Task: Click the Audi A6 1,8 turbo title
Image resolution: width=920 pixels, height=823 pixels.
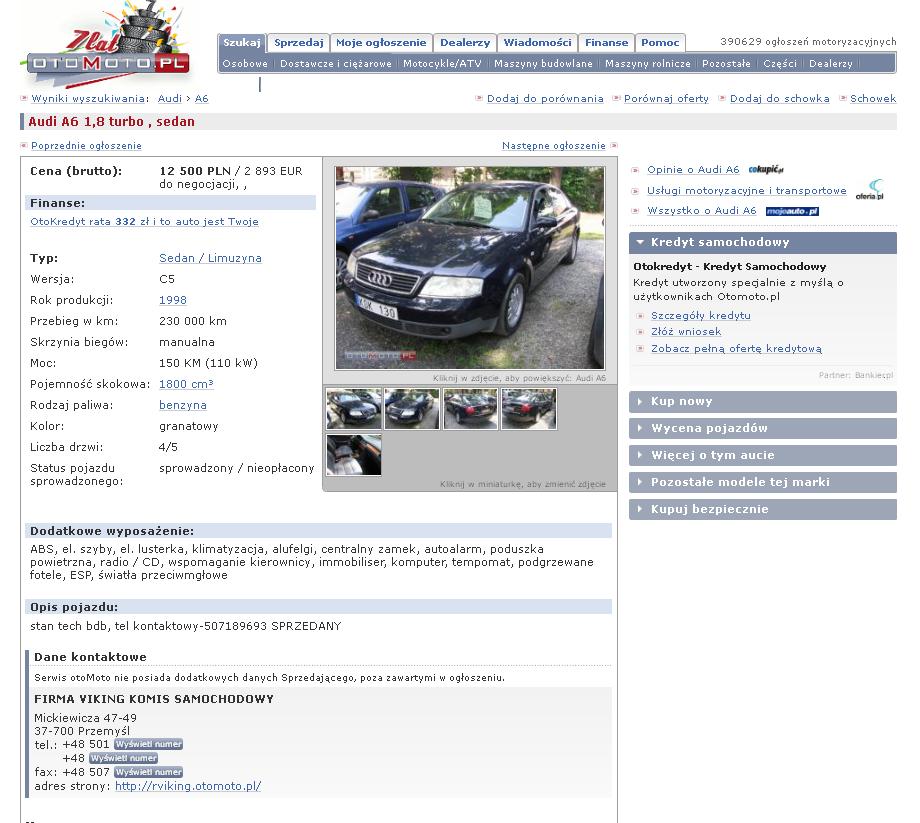Action: 111,121
